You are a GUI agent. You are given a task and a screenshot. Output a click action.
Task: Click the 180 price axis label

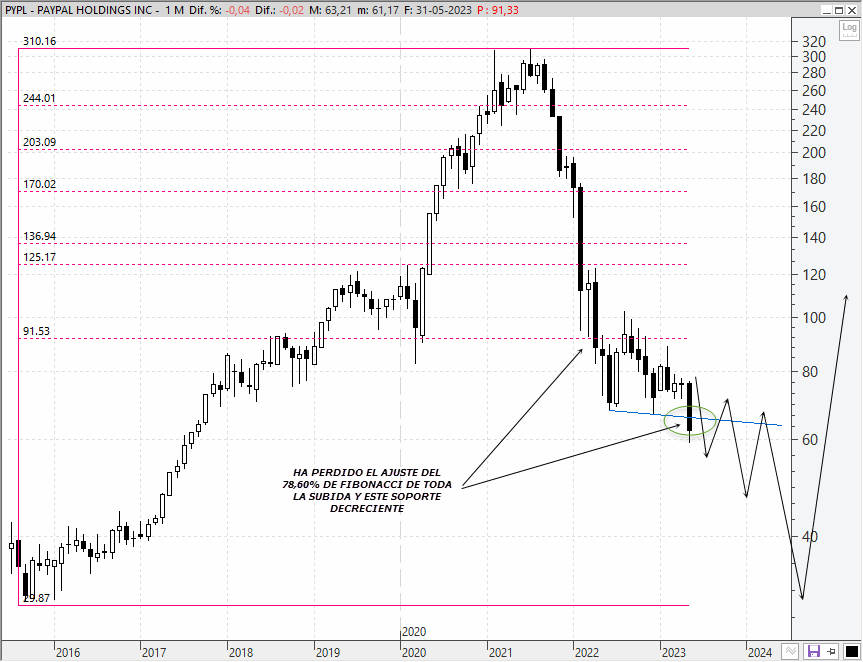[x=815, y=179]
